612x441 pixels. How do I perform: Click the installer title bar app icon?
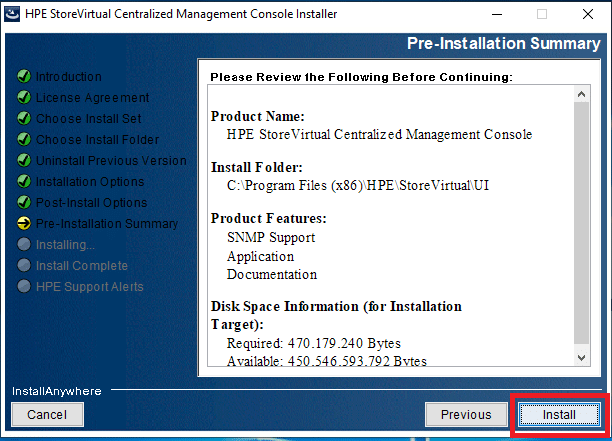12,14
